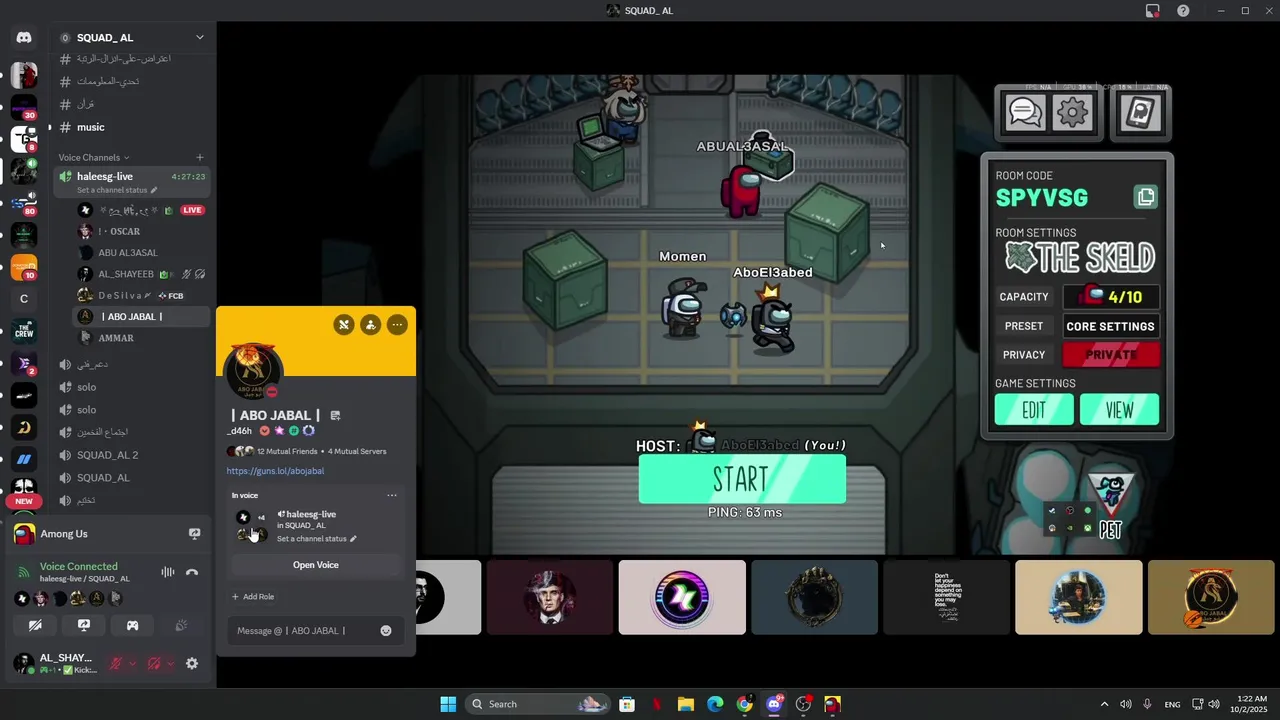Toggle screen share in voice panel
The height and width of the screenshot is (720, 1280).
[x=84, y=625]
